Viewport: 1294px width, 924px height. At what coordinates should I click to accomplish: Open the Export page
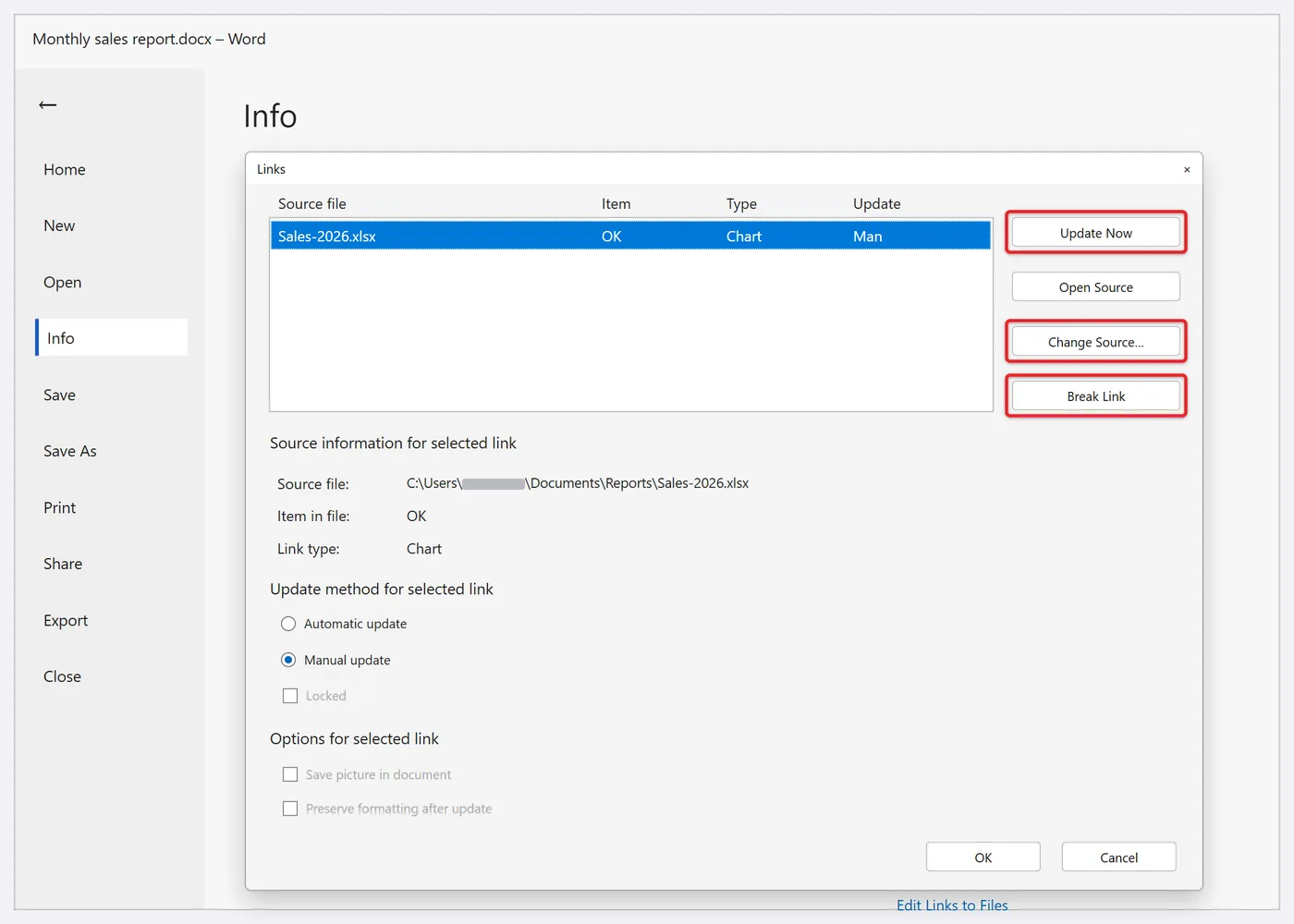tap(66, 620)
